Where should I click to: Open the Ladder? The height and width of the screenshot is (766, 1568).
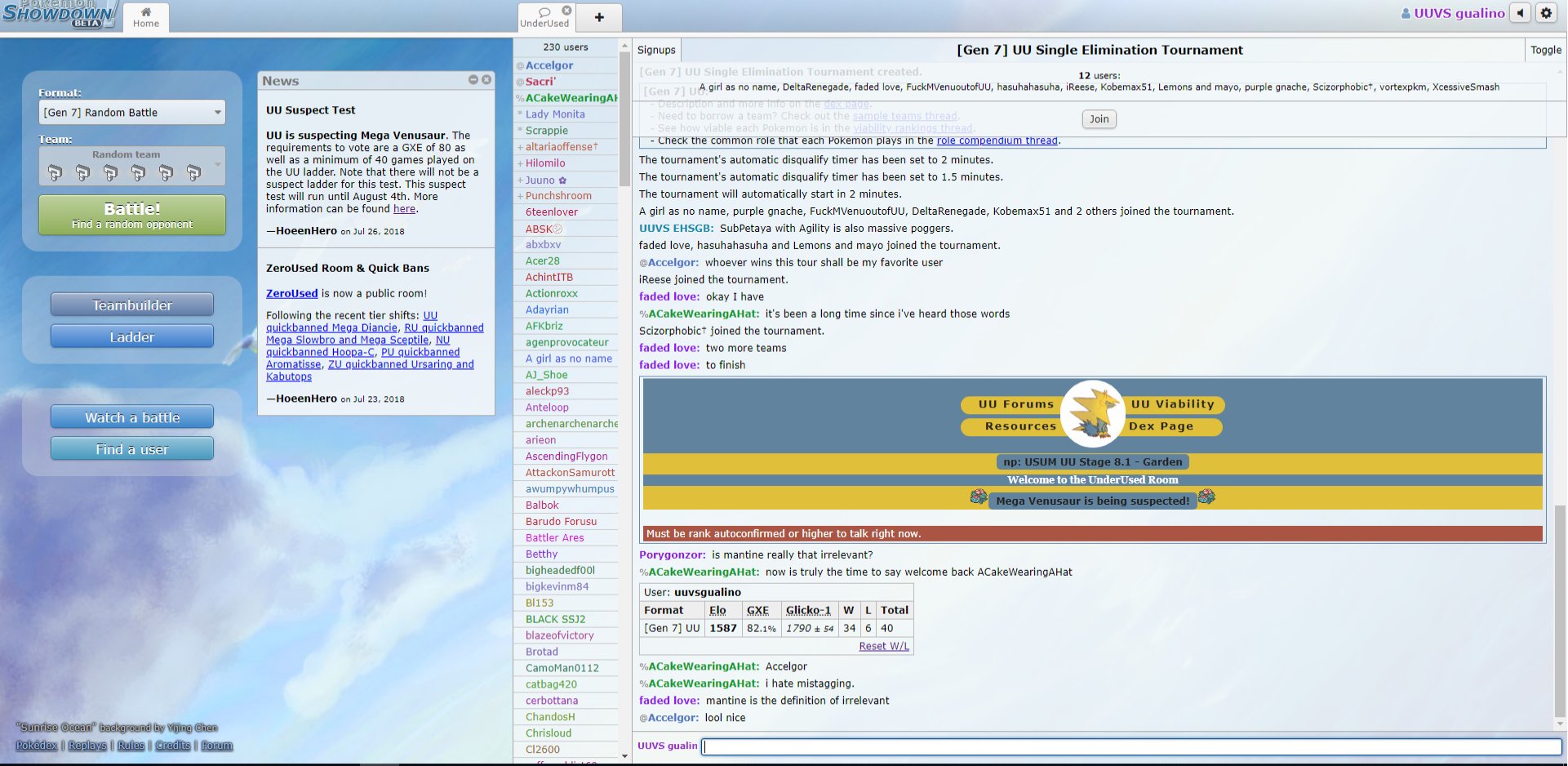(132, 336)
